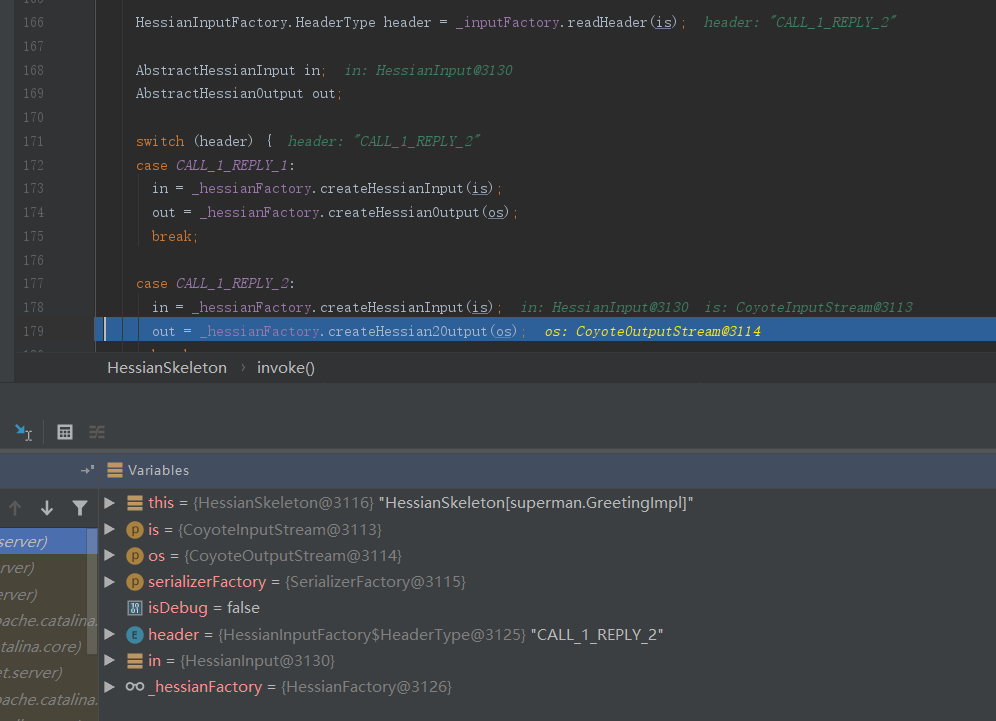Screen dimensions: 996x721
Task: Expand the 'os' CoyoteOutputStream variable
Action: click(110, 555)
